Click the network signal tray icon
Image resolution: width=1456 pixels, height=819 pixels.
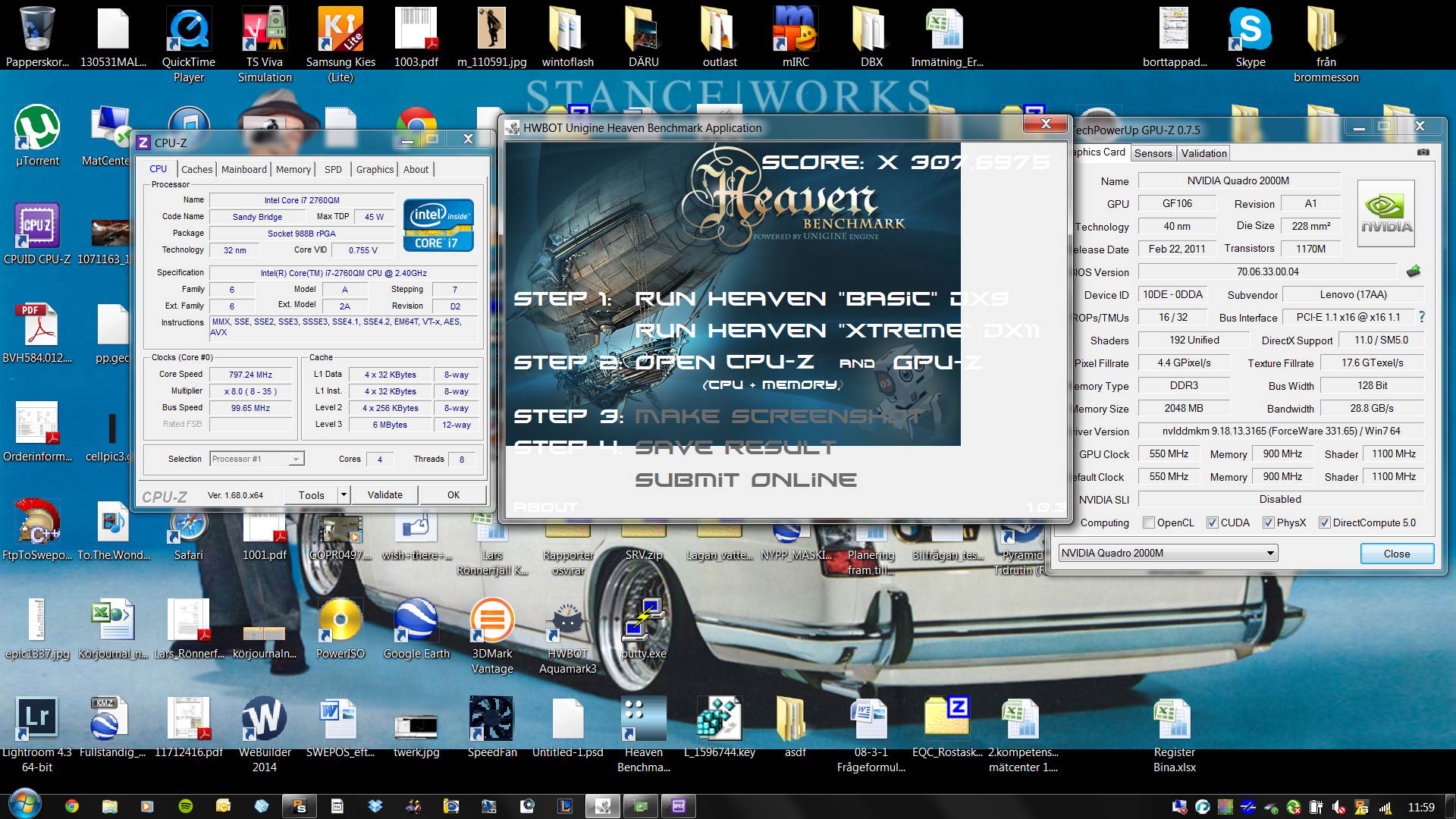pos(1385,807)
